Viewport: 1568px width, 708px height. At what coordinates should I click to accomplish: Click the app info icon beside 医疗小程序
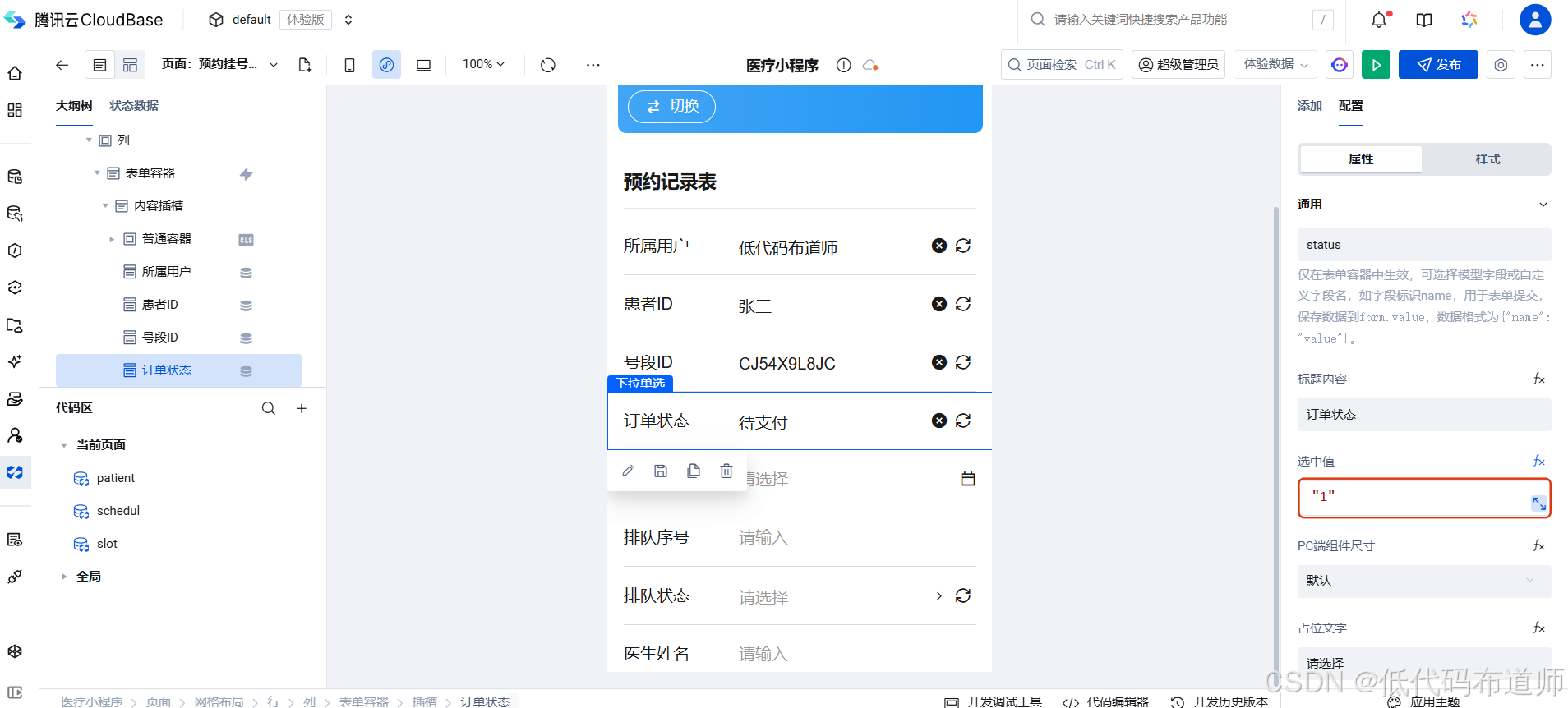[x=843, y=65]
